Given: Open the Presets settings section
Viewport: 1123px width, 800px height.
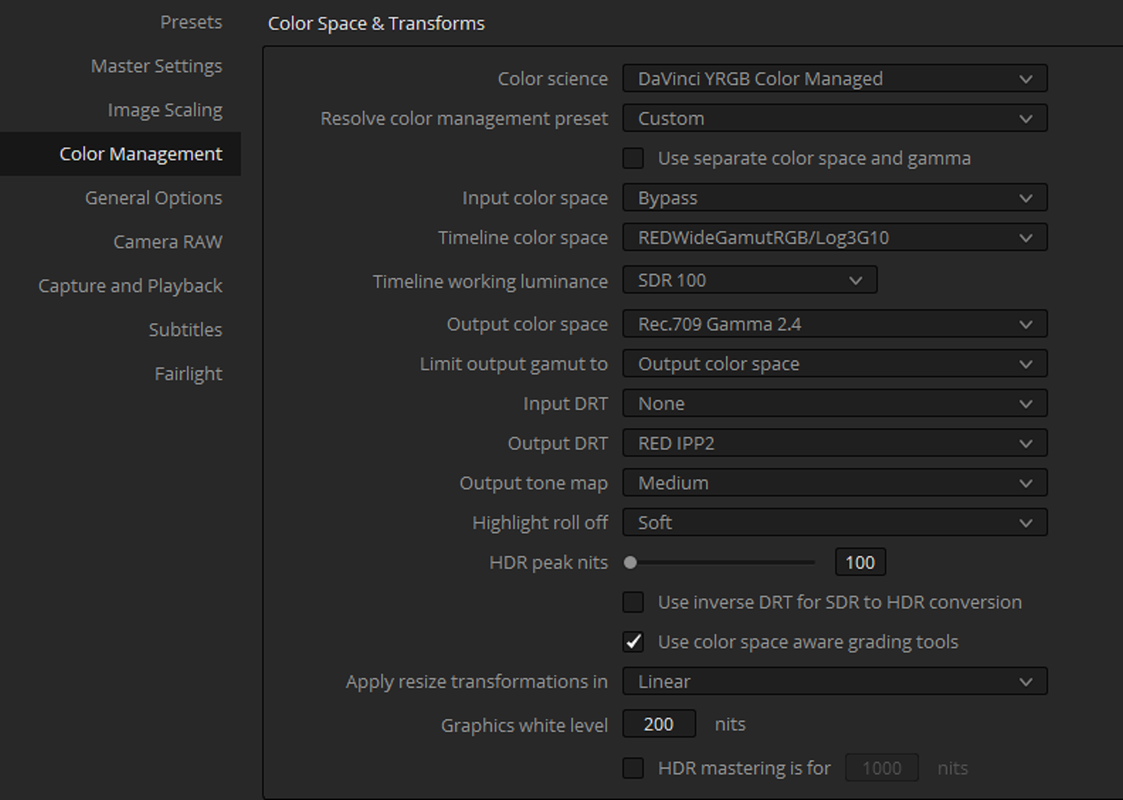Looking at the screenshot, I should click(191, 22).
